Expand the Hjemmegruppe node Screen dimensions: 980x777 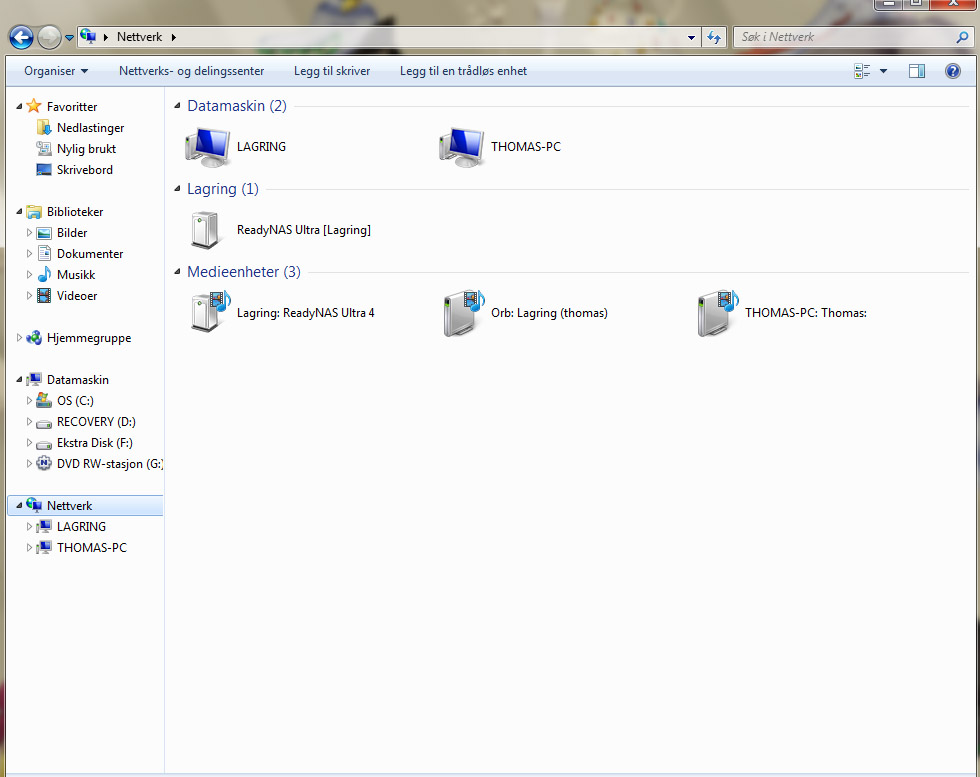tap(19, 338)
